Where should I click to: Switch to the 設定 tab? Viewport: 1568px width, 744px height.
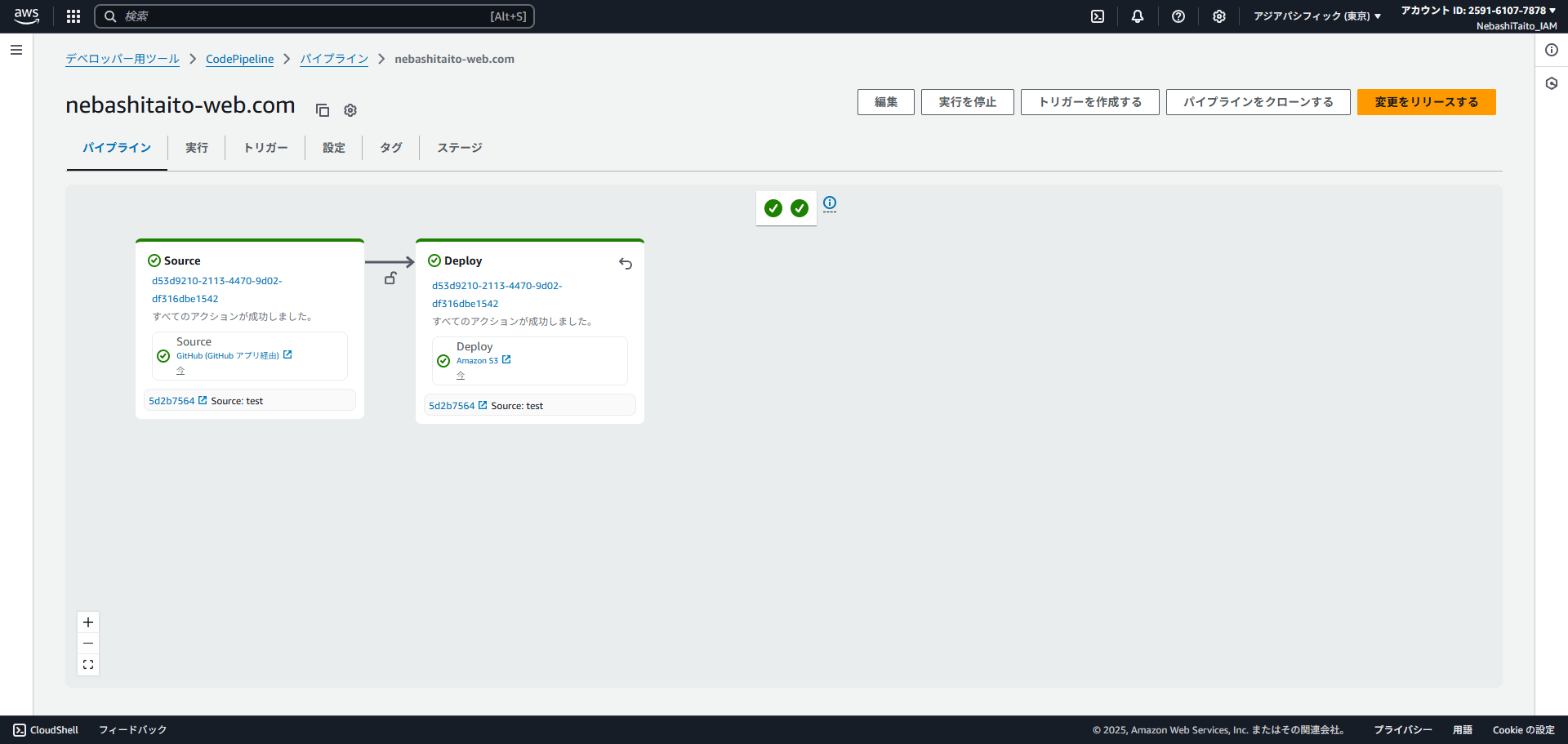pyautogui.click(x=334, y=148)
